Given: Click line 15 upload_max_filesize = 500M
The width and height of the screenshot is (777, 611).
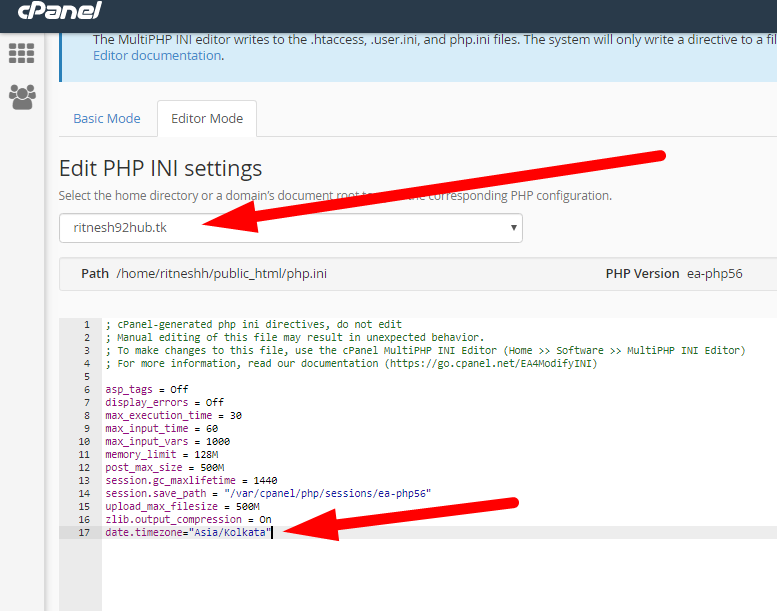Looking at the screenshot, I should [x=182, y=506].
